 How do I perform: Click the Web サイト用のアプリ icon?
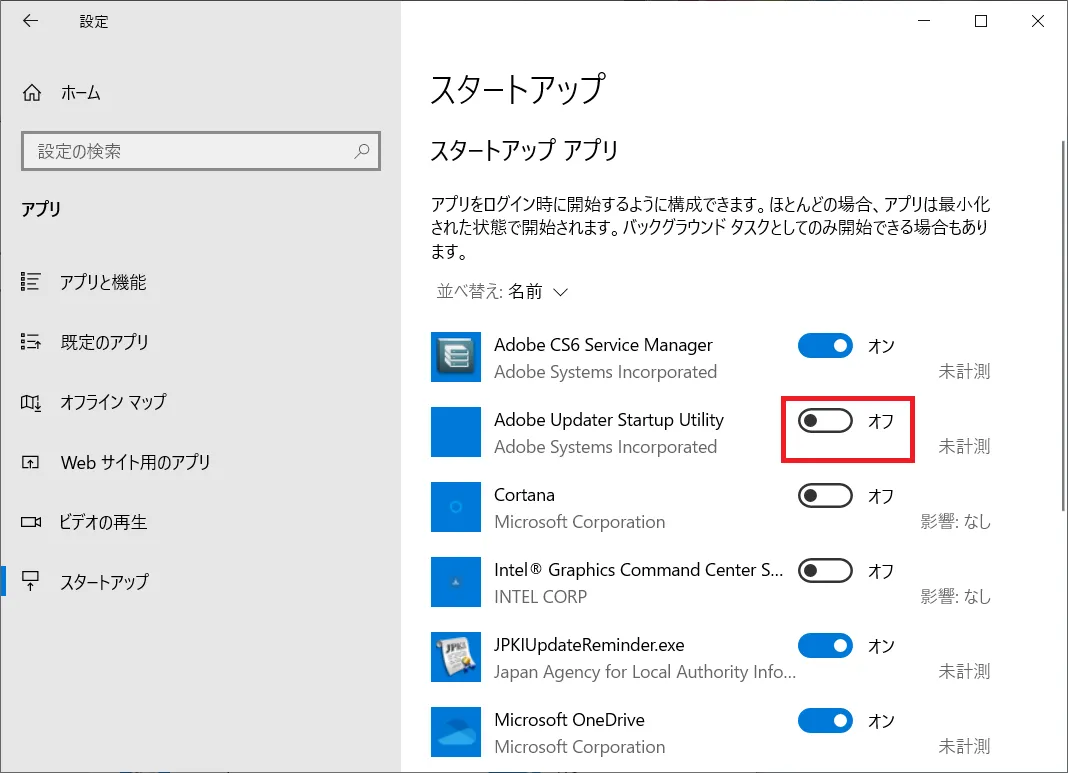(31, 462)
